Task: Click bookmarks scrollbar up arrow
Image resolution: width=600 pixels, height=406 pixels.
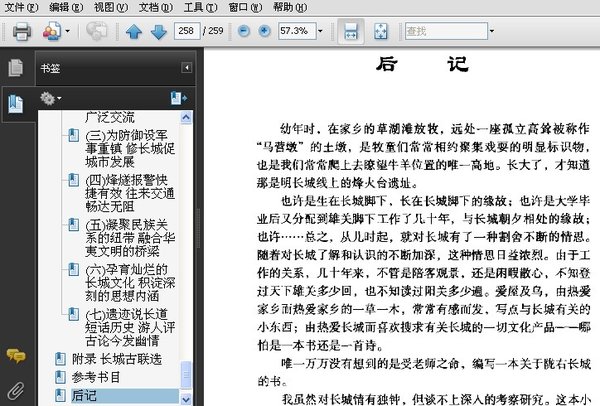Action: tap(186, 117)
